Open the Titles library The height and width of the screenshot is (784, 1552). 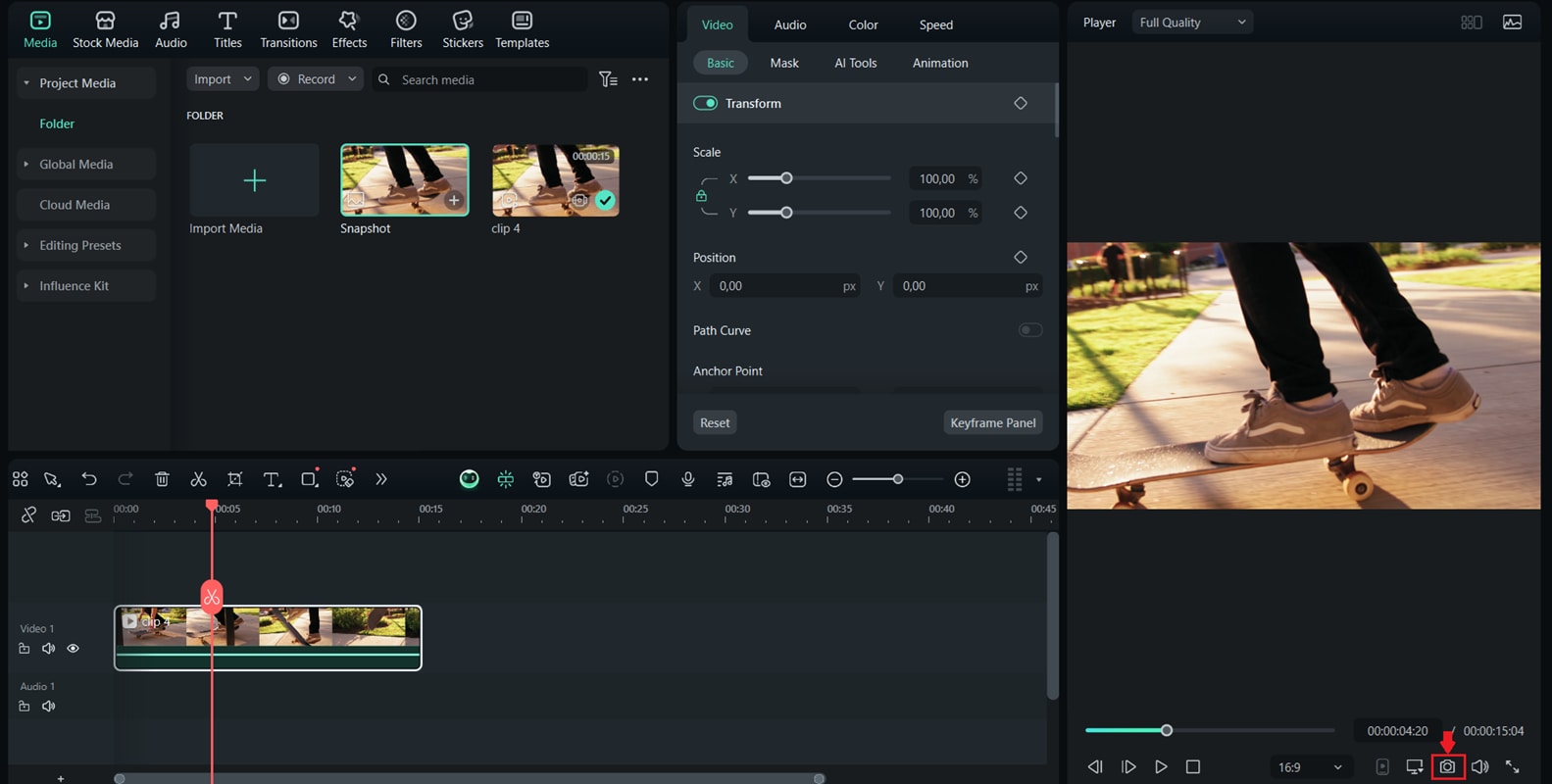click(x=227, y=29)
